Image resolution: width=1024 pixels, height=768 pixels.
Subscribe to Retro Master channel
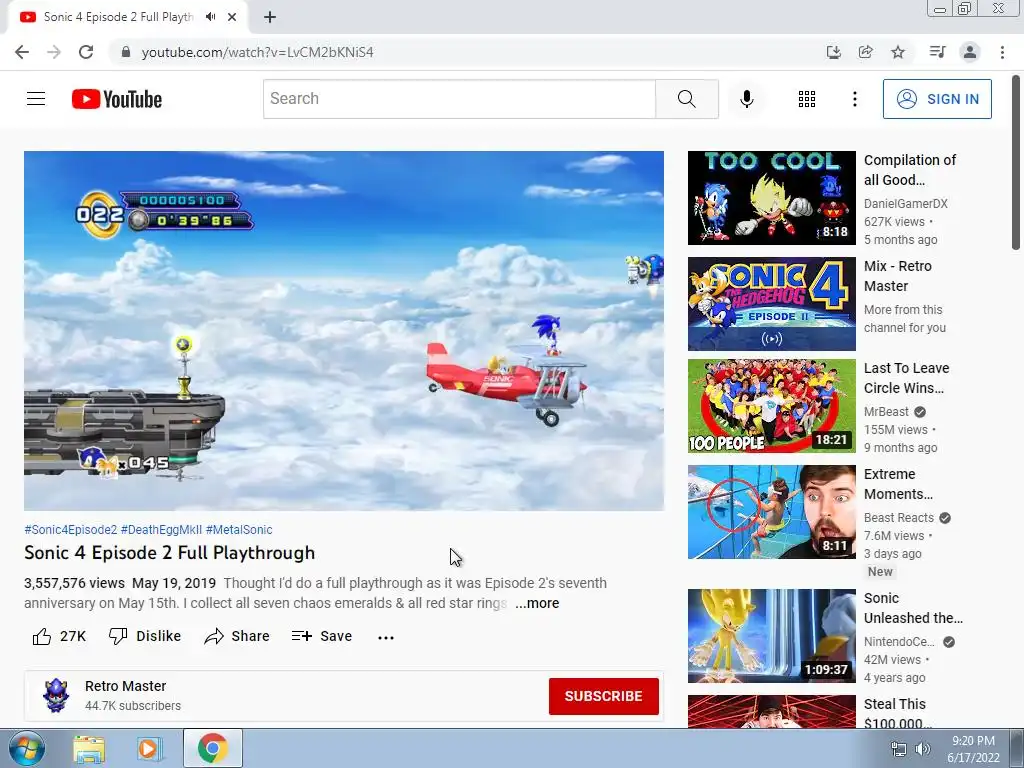(603, 696)
